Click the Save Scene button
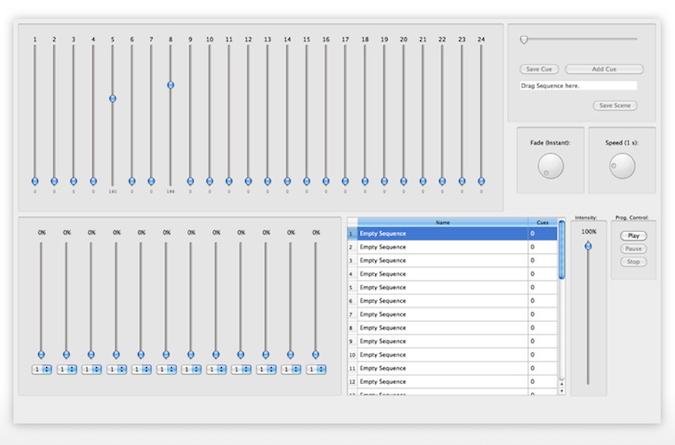Screen dimensions: 675x445 (615, 105)
